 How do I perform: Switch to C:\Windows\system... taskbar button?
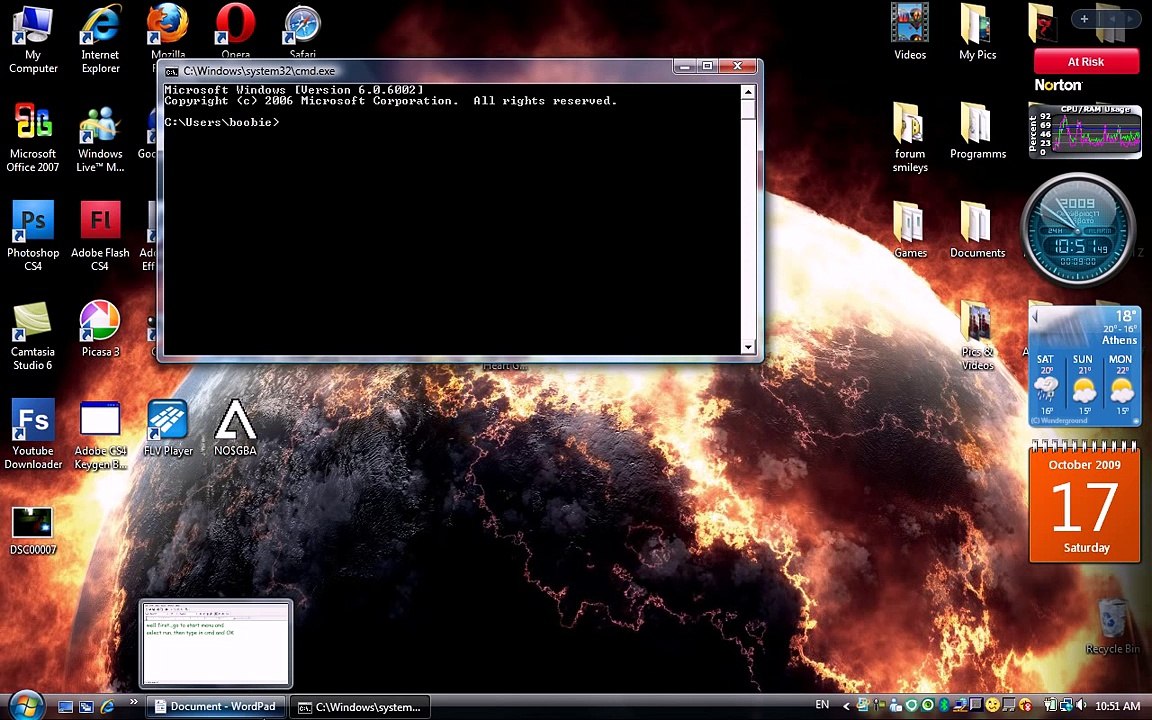coord(360,708)
